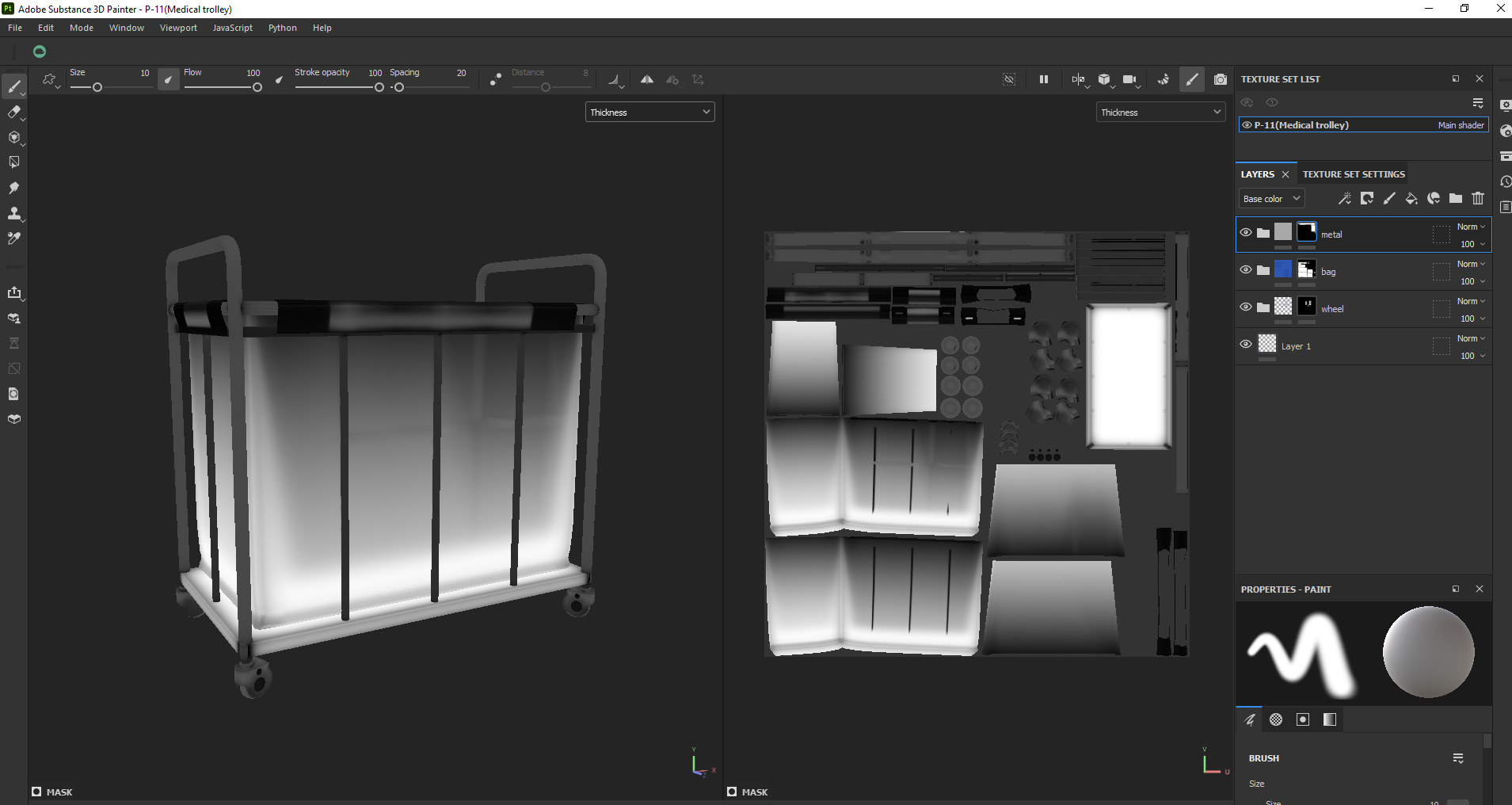Select the Smudge tool
This screenshot has width=1512, height=805.
tap(14, 188)
